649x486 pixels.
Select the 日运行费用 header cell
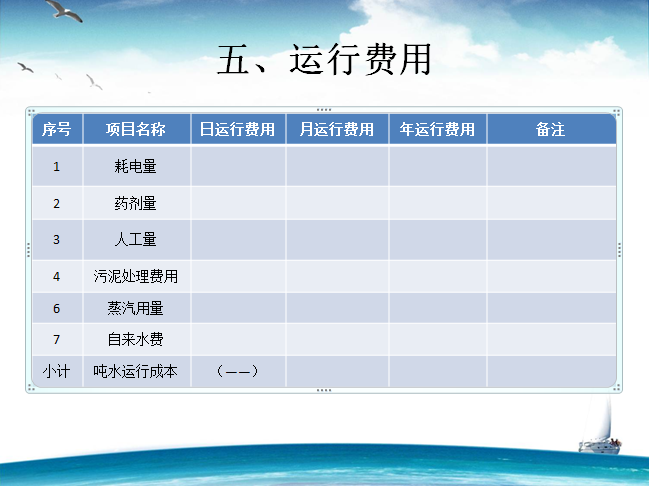238,129
